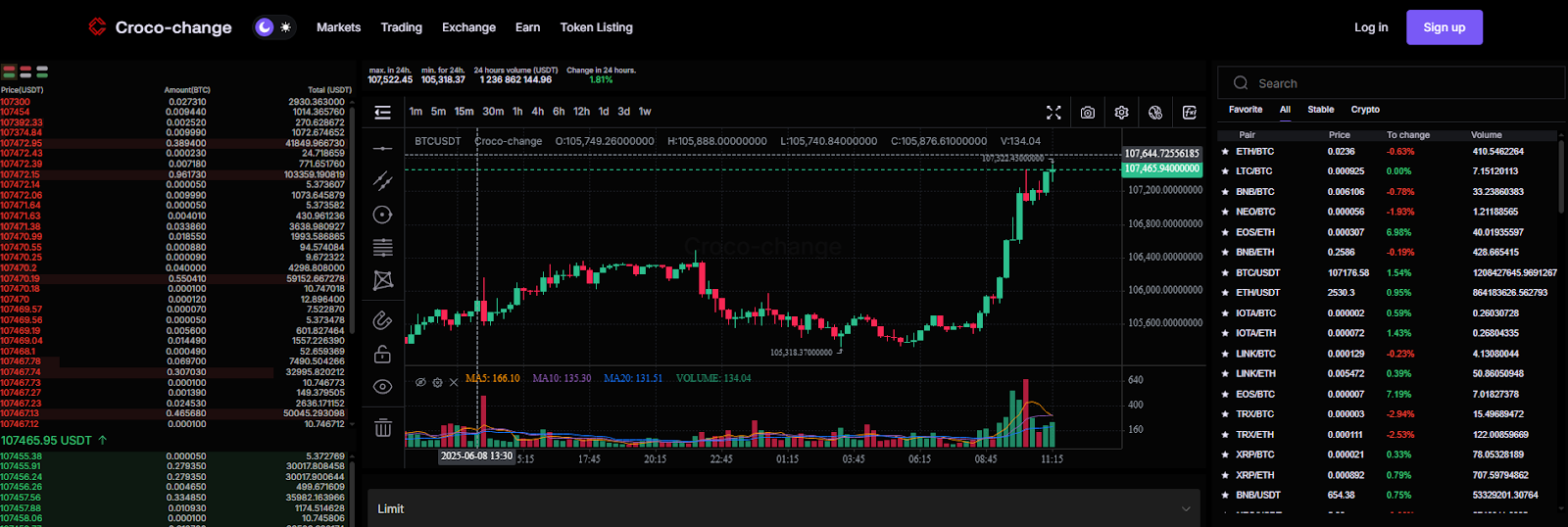Click the Croco-change logo icon
This screenshot has height=527, width=1568.
tap(97, 26)
